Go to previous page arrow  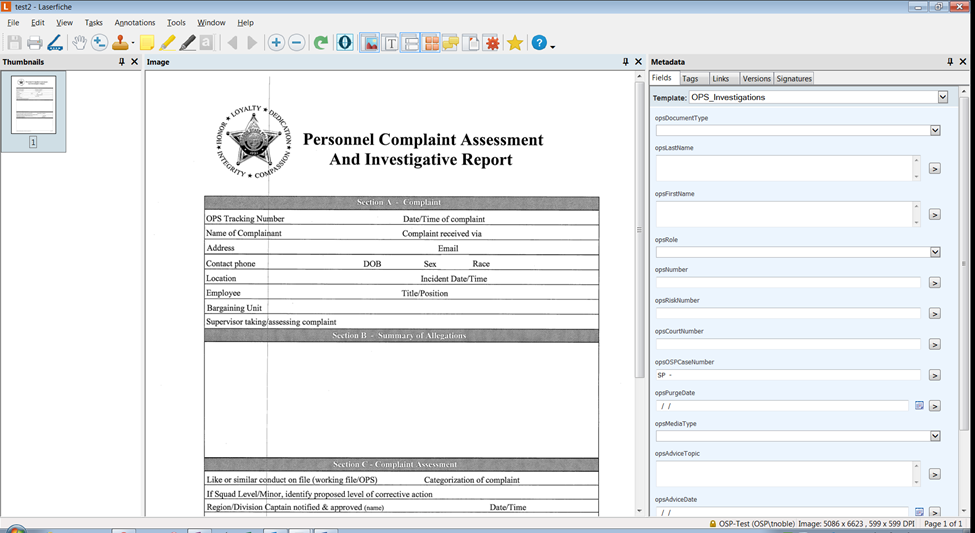233,43
